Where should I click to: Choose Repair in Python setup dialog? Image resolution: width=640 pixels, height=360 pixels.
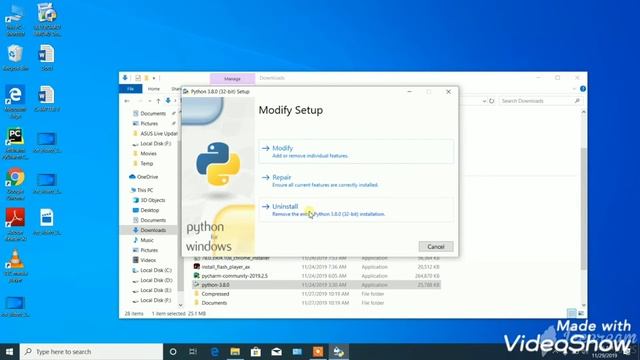(x=356, y=180)
